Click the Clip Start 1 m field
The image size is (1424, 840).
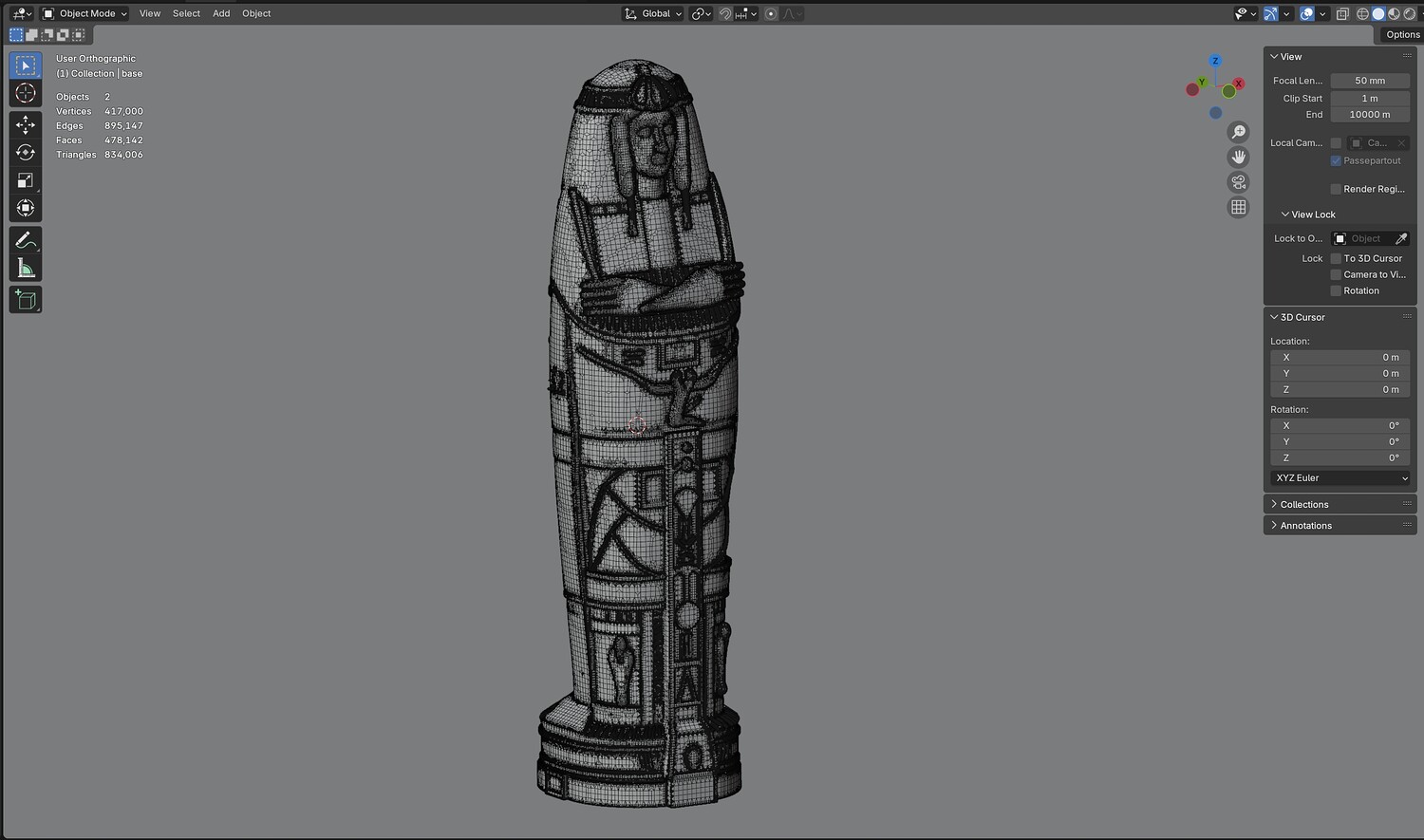1370,99
